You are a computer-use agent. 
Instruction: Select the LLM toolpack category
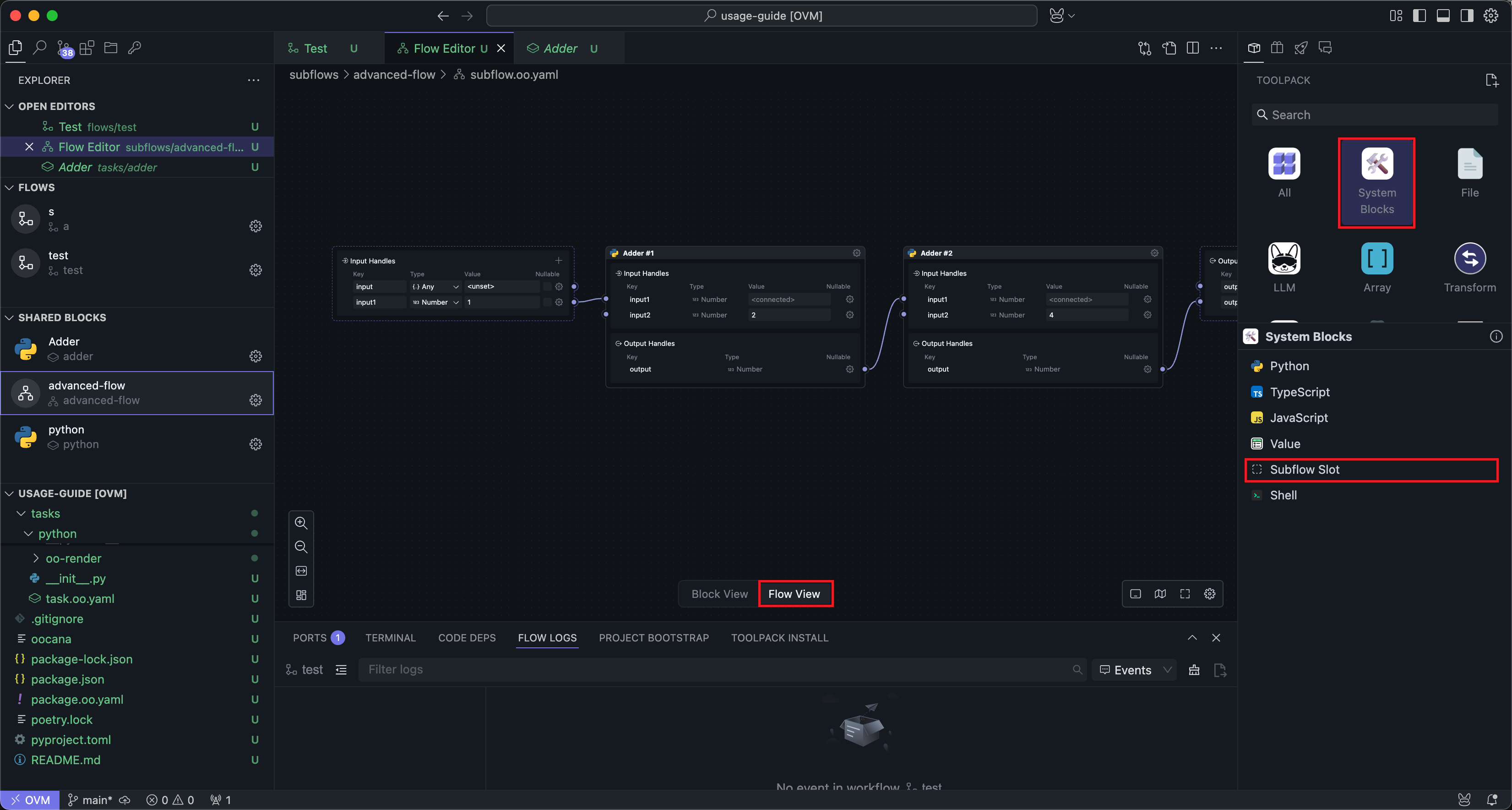[x=1284, y=267]
